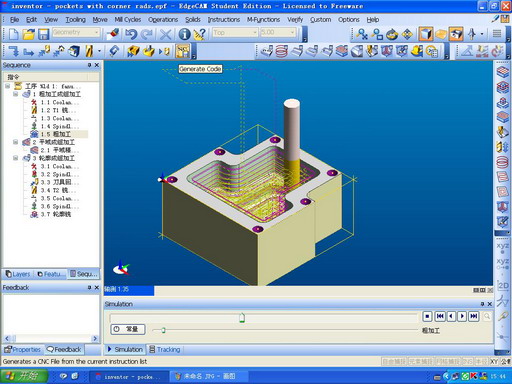Click the Undo arrow icon
Viewport: 512px width, 384px height.
[x=131, y=34]
